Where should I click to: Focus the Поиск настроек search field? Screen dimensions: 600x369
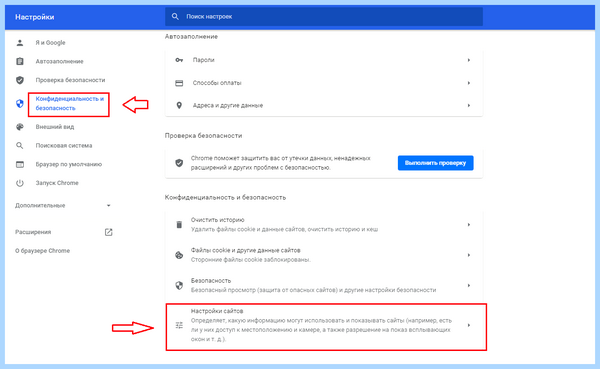click(324, 16)
